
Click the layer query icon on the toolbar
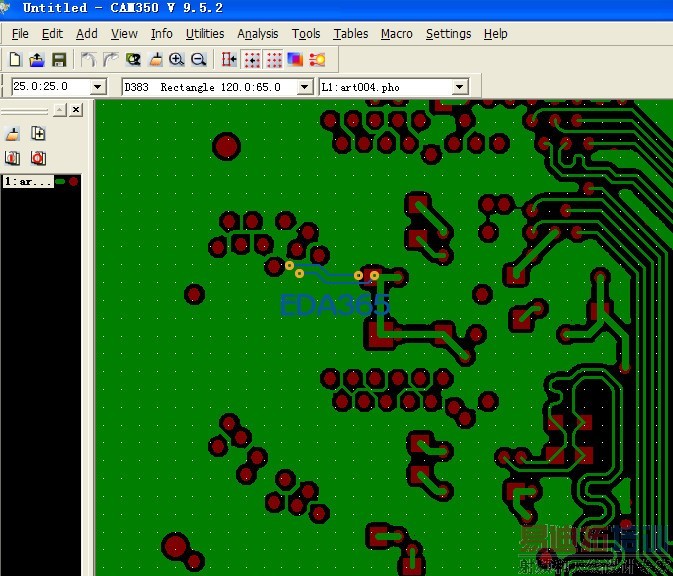(x=133, y=59)
